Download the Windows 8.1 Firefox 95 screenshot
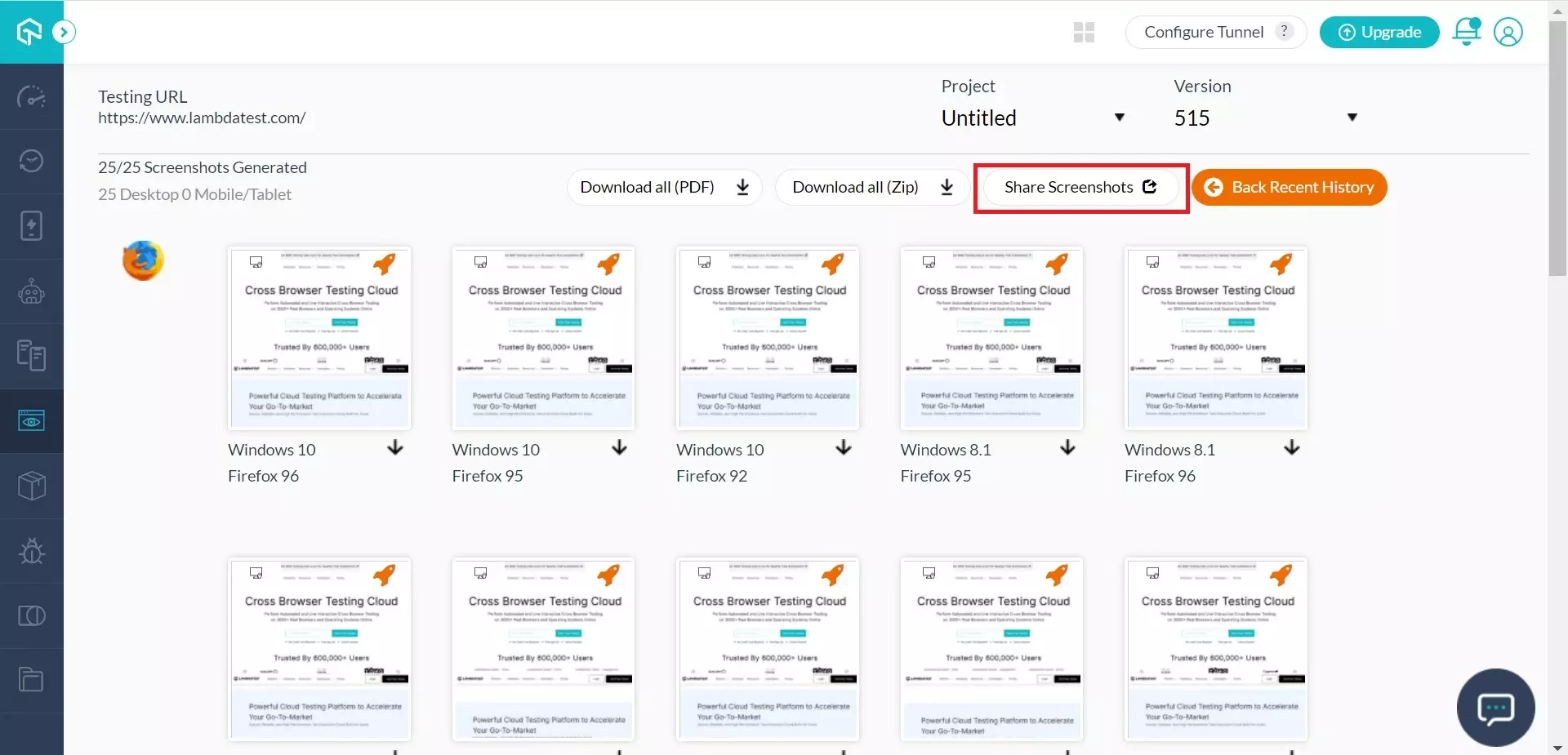The height and width of the screenshot is (755, 1568). [1067, 448]
